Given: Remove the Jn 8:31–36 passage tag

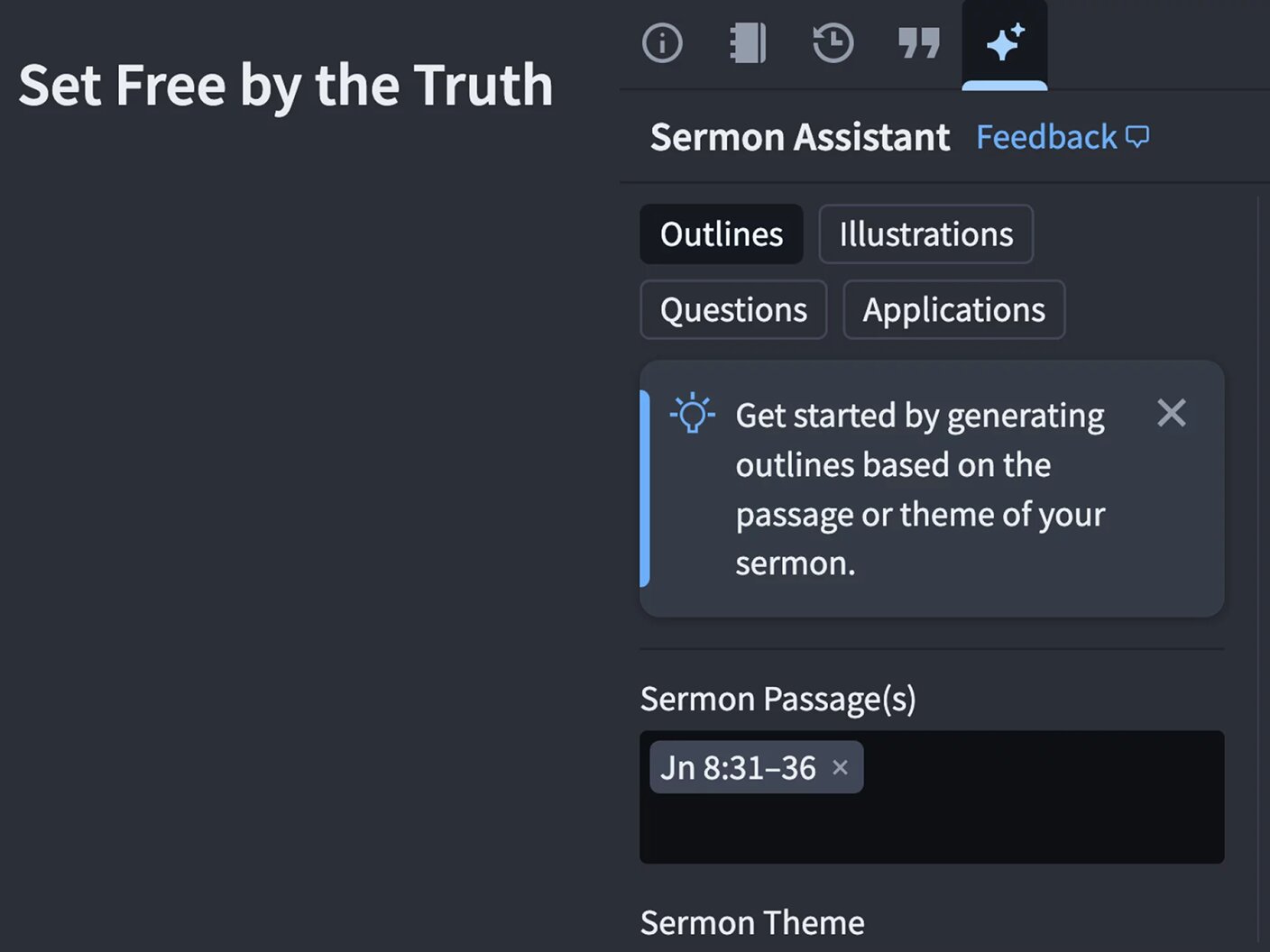Looking at the screenshot, I should [x=840, y=767].
